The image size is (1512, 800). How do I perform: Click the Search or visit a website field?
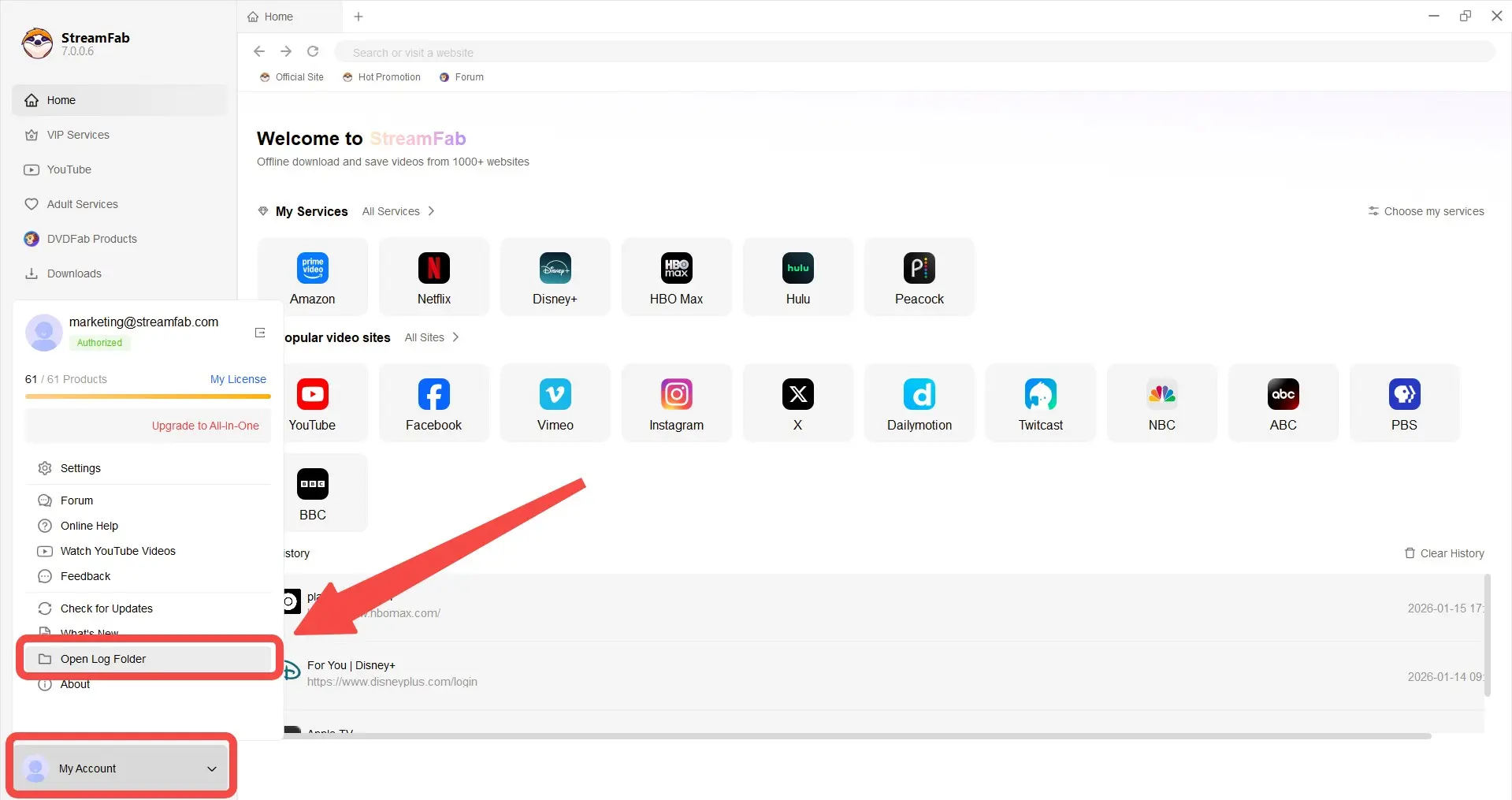(x=915, y=52)
